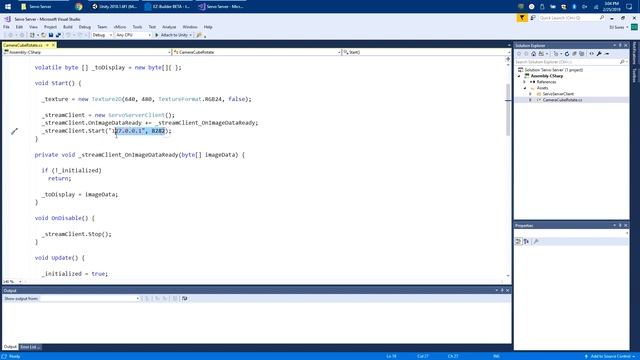Open the Chrome taskbar icon
The height and width of the screenshot is (360, 640).
[x=79, y=7]
